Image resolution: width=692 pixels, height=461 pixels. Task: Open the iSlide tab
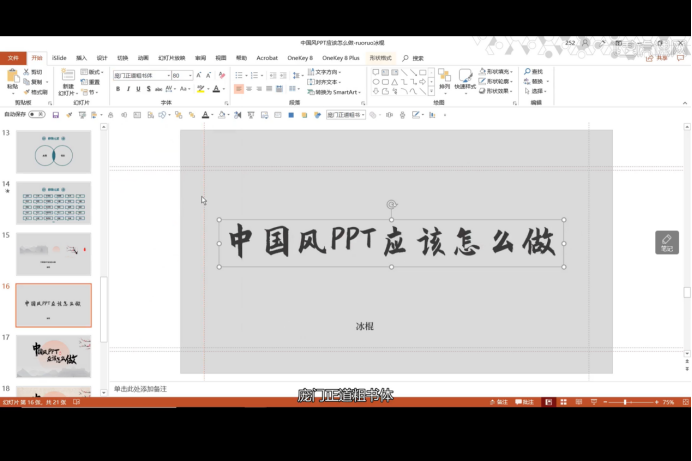pos(59,58)
